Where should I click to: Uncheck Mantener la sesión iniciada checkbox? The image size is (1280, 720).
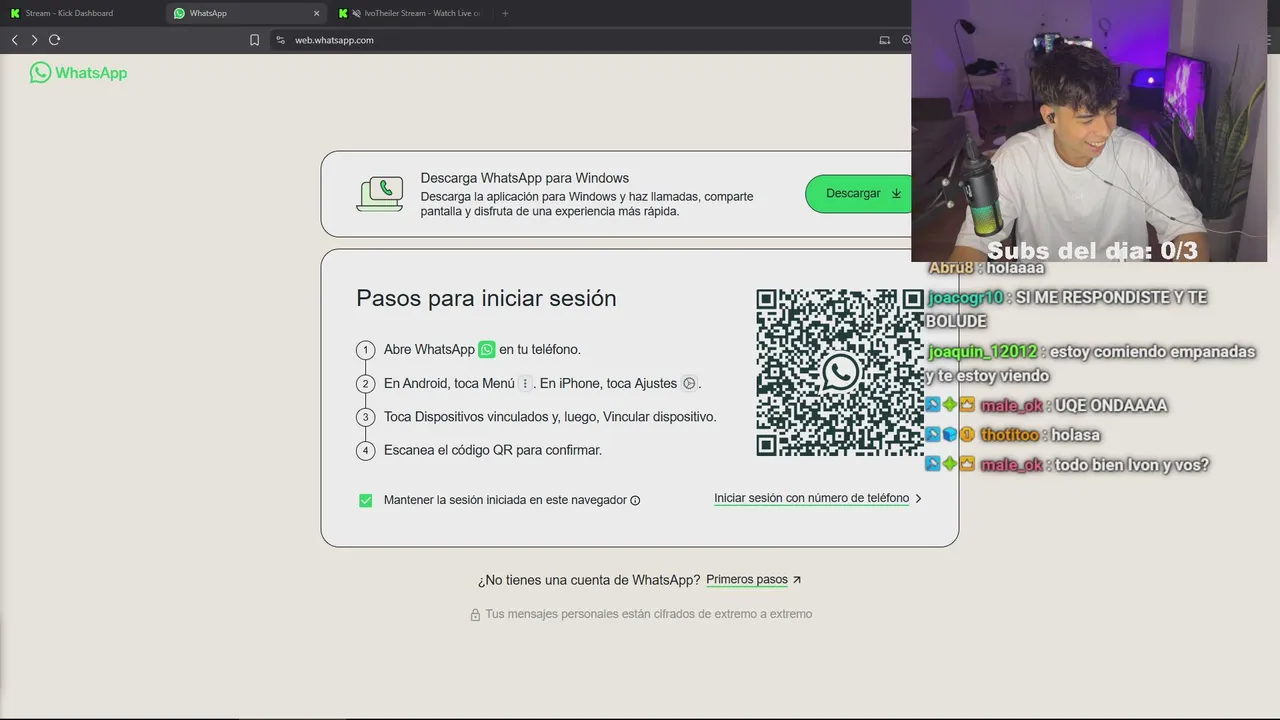(x=366, y=500)
